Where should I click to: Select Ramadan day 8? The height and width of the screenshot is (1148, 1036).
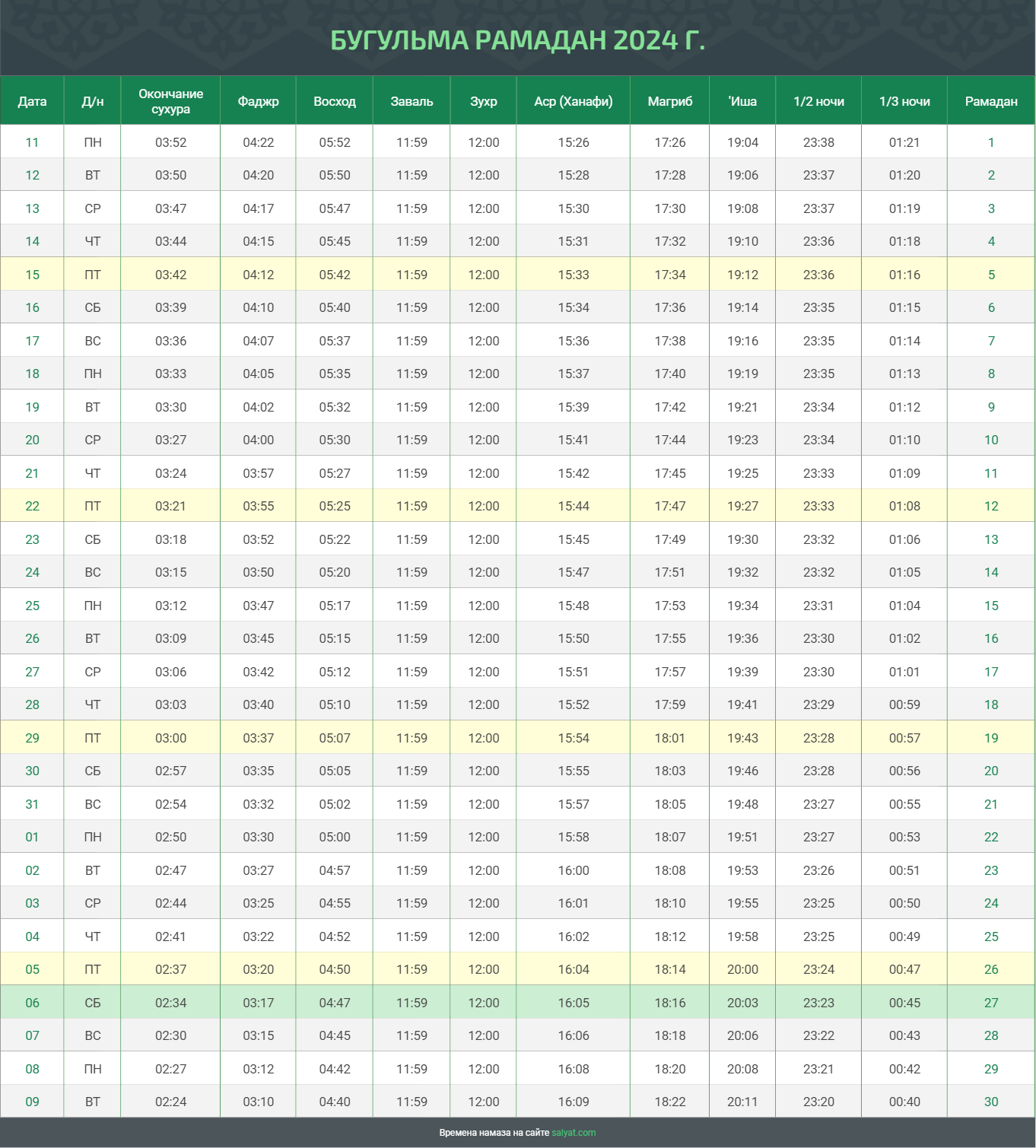click(x=991, y=374)
